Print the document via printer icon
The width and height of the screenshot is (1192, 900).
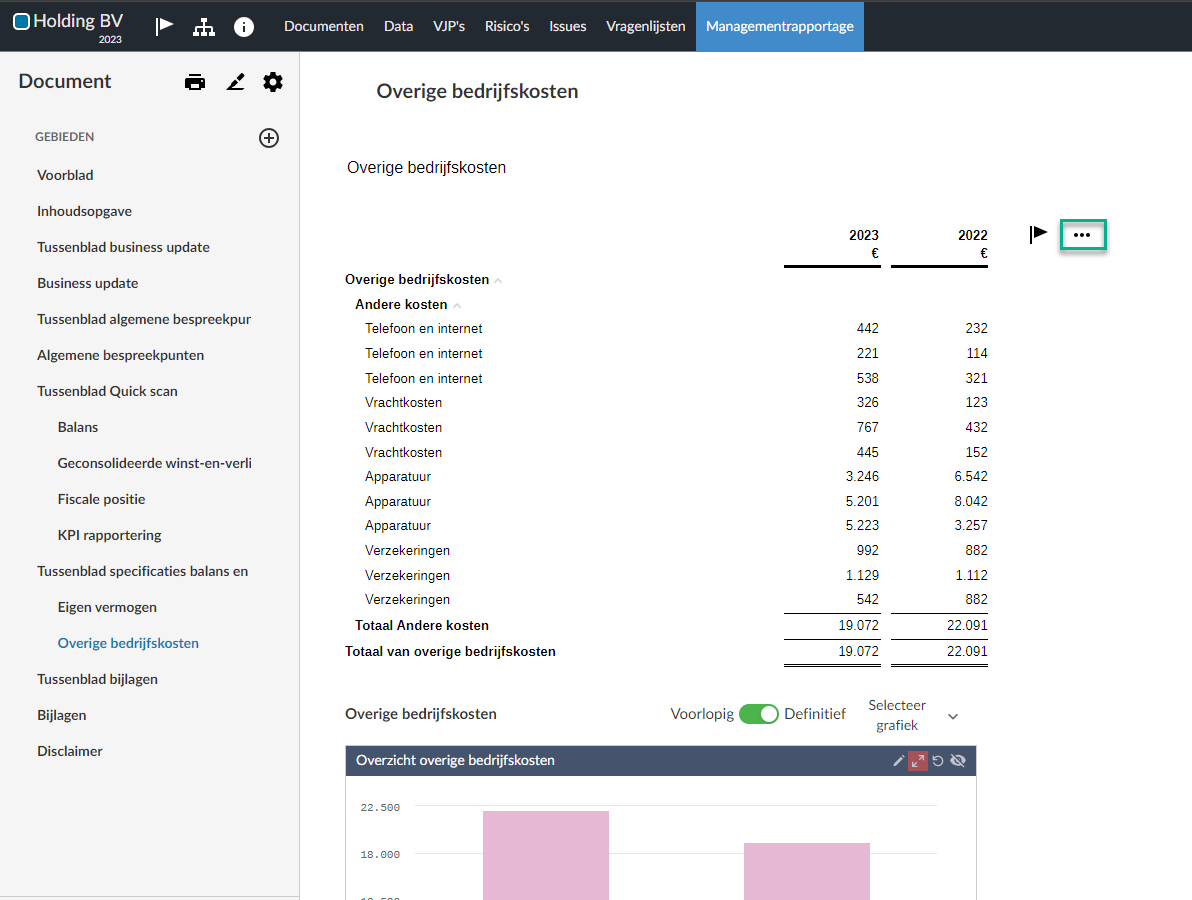pos(195,82)
